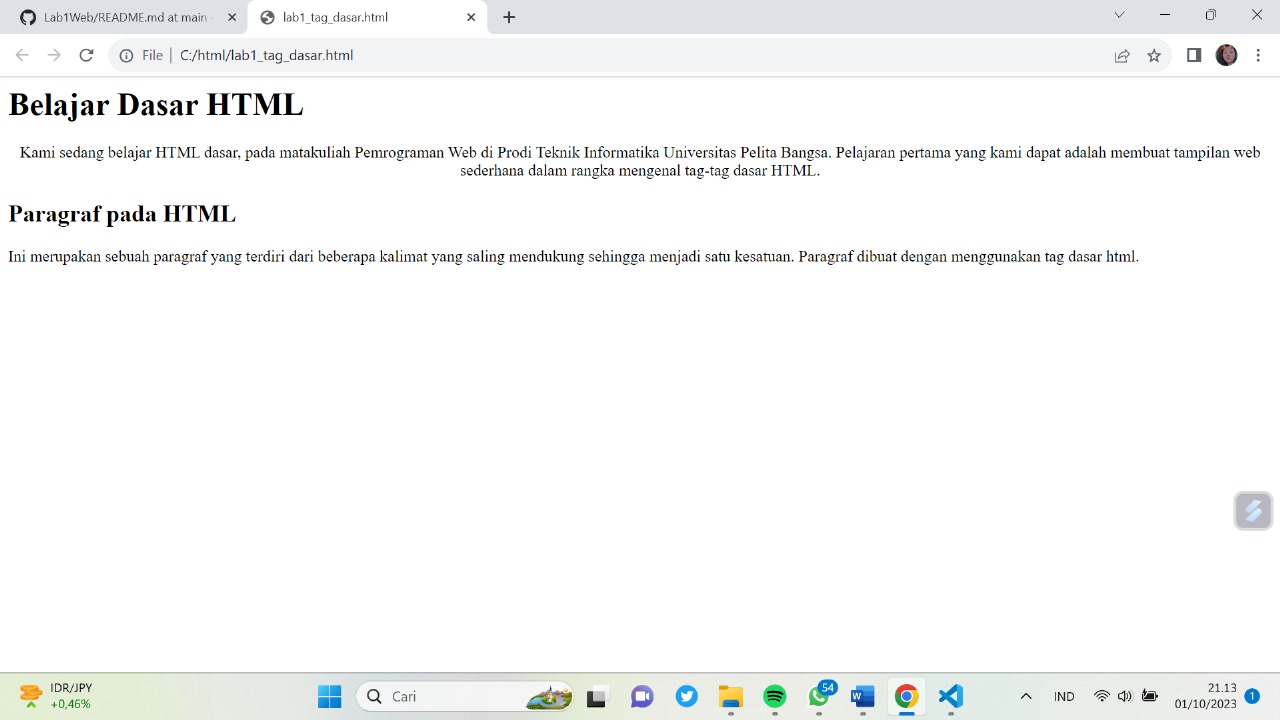Screen dimensions: 1280x720
Task: Expand hidden icons in the system tray
Action: [x=1026, y=696]
